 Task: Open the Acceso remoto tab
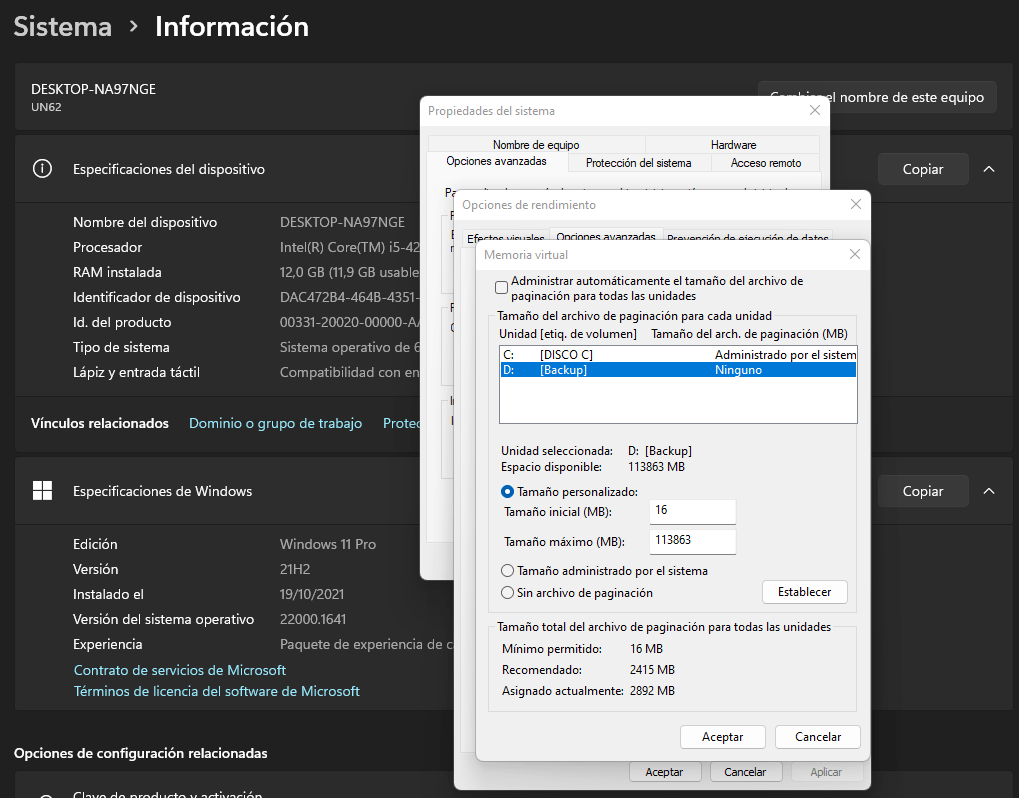point(765,163)
